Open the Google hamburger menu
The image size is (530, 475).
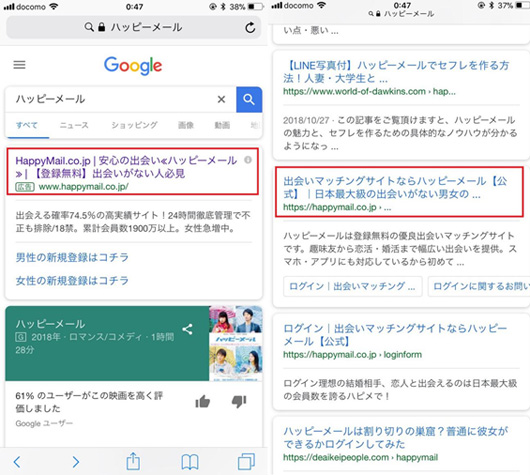(19, 65)
